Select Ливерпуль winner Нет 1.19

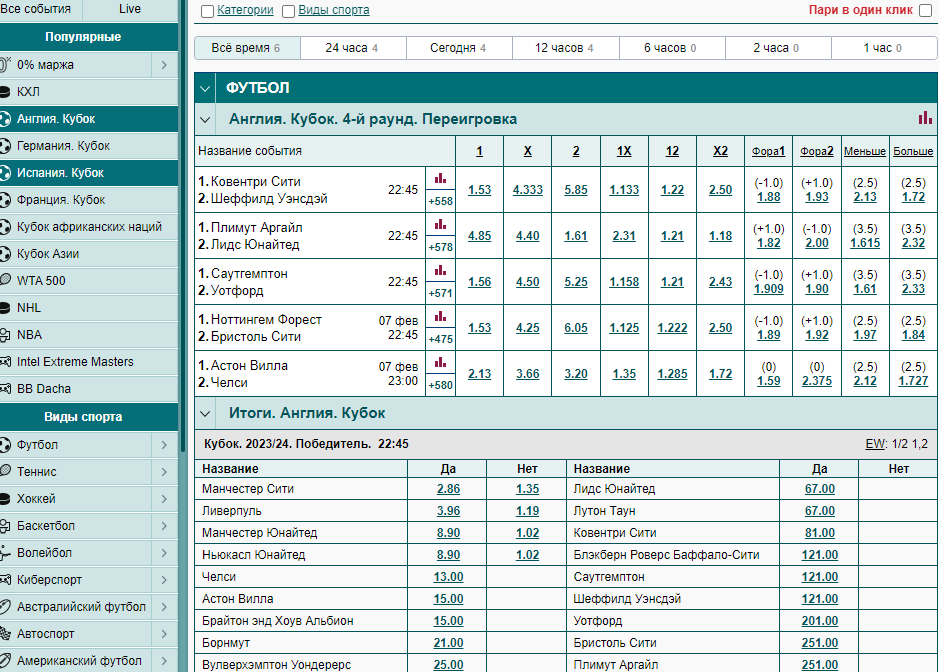point(527,511)
